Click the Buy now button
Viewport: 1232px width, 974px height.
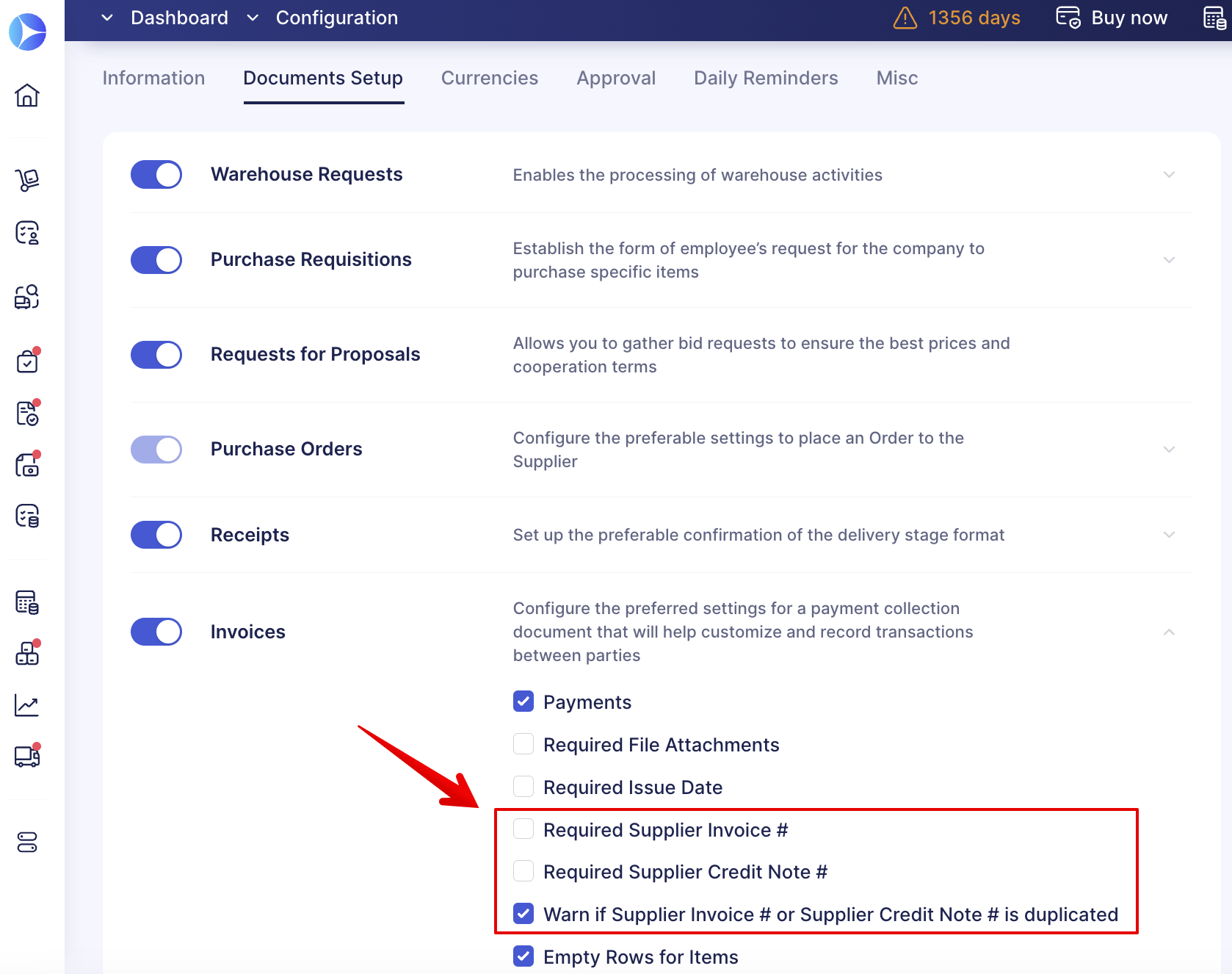pos(1112,18)
